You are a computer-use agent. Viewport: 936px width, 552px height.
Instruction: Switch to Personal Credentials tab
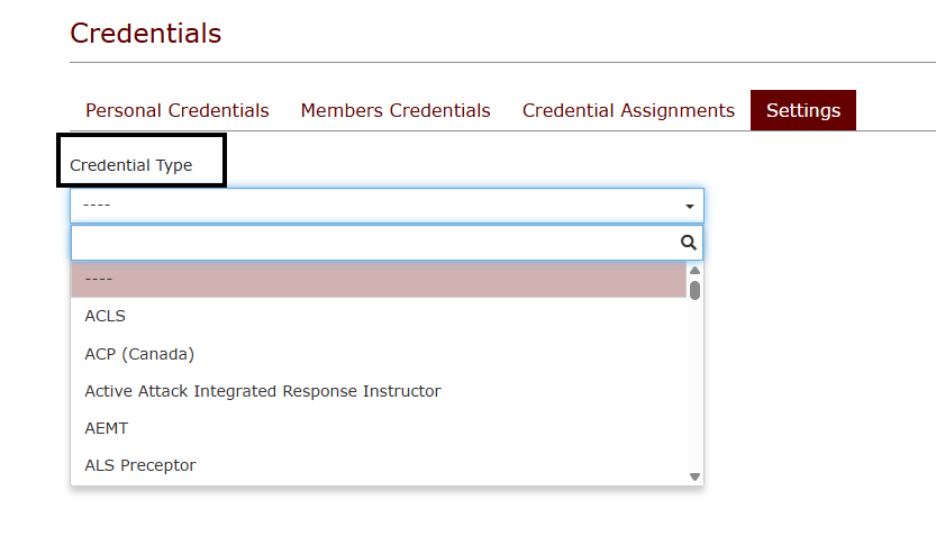tap(177, 110)
